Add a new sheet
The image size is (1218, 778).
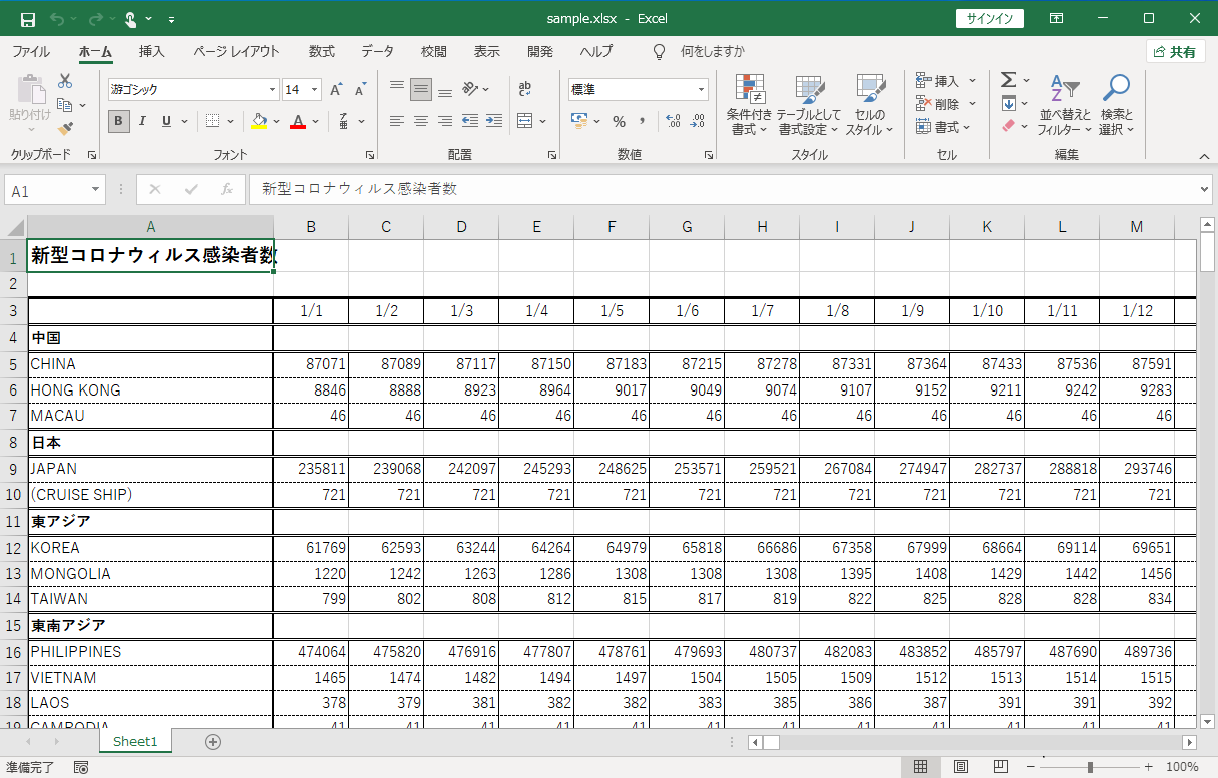[x=212, y=741]
